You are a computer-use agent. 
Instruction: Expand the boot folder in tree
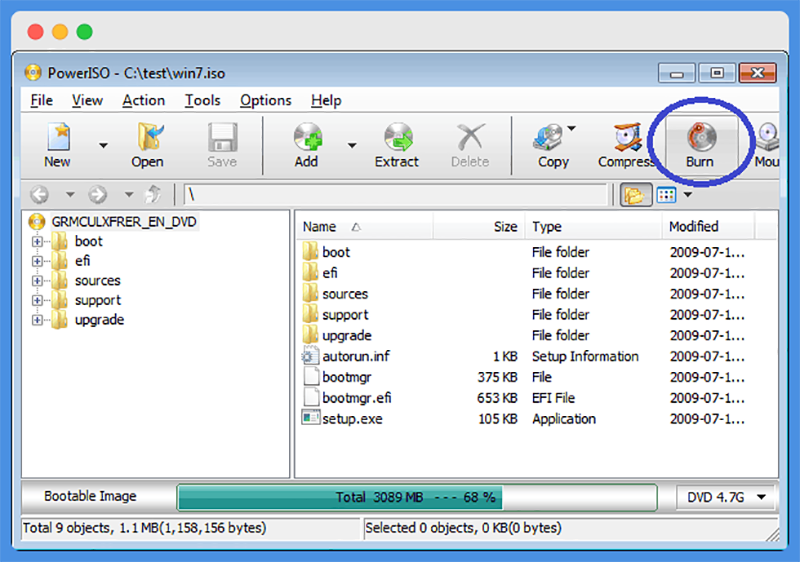37,241
